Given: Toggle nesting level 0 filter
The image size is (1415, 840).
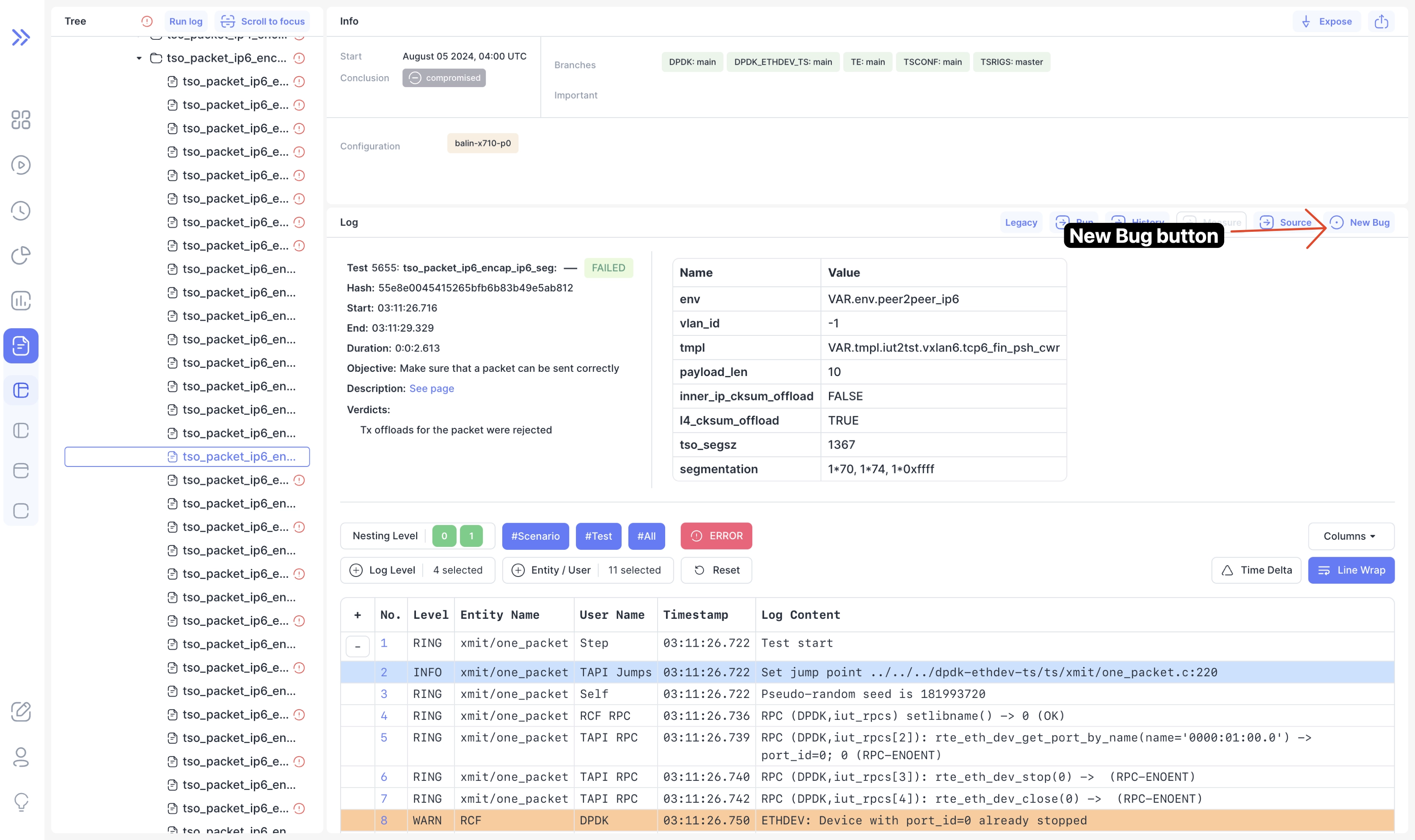Looking at the screenshot, I should [444, 535].
